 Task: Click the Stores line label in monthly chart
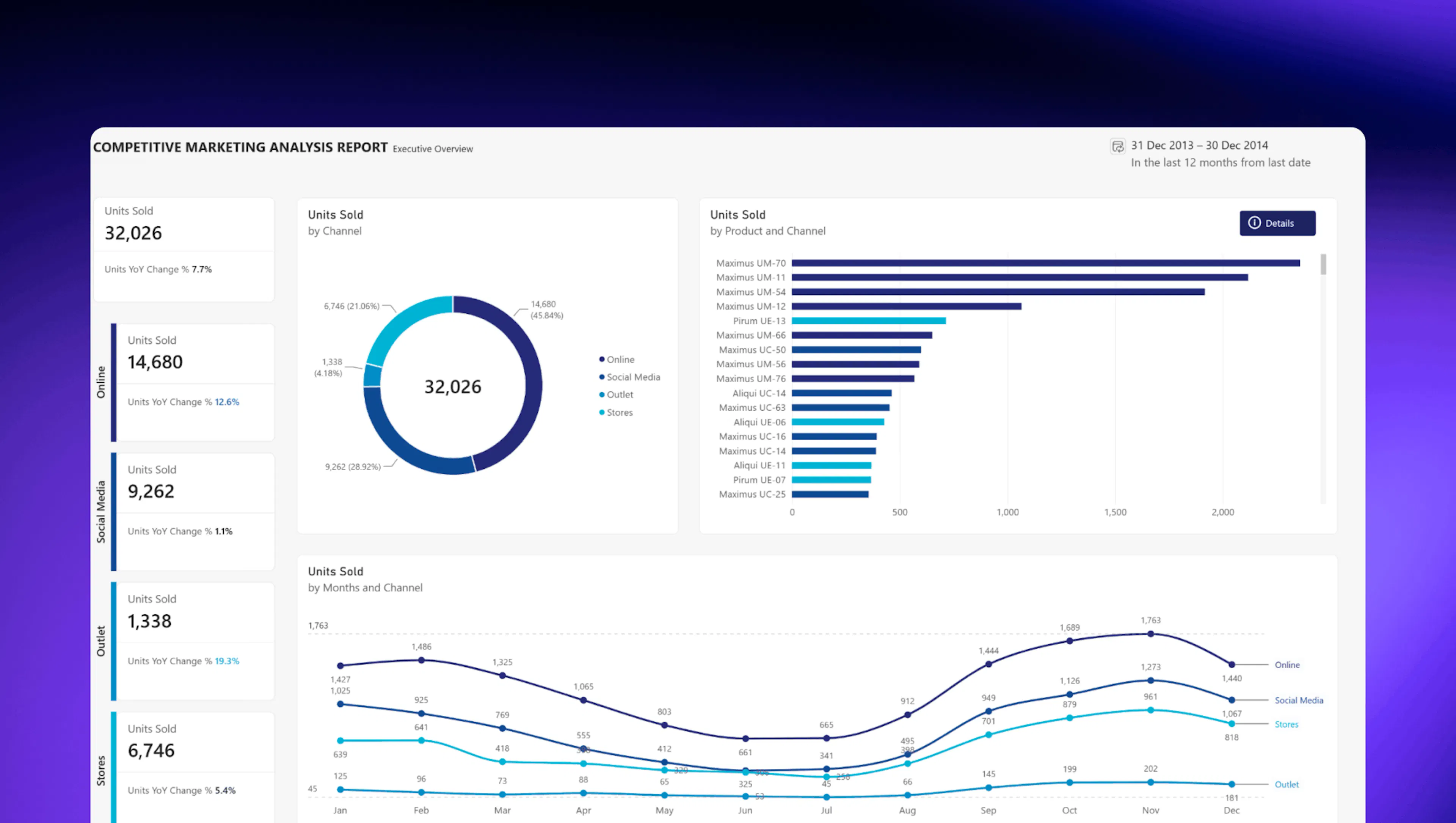[x=1287, y=725]
